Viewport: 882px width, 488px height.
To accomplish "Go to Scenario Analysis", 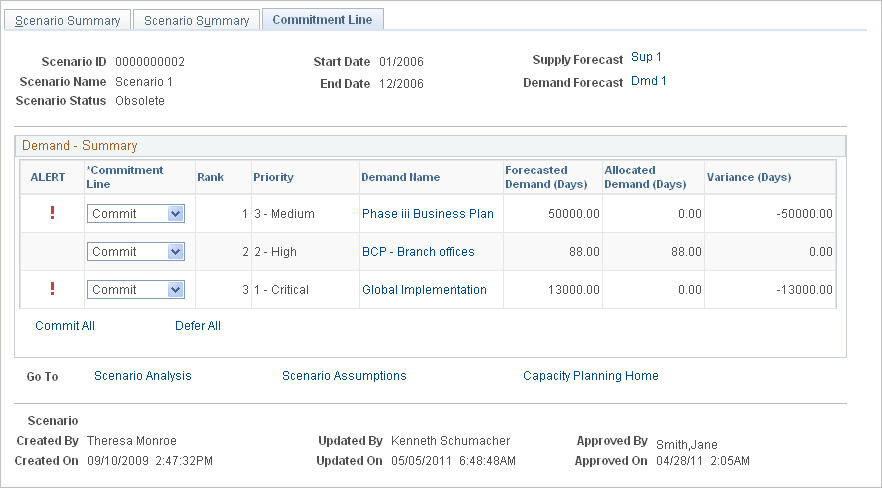I will [143, 376].
